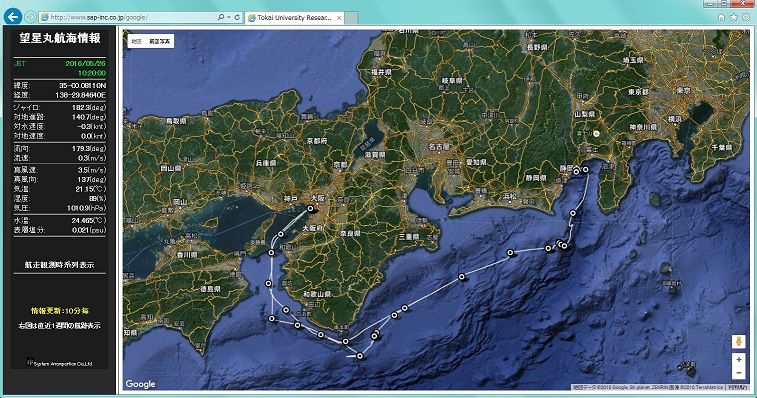Image resolution: width=757 pixels, height=398 pixels.
Task: Click the System Aeroportion Co.,Ltd. logo
Action: tap(59, 363)
